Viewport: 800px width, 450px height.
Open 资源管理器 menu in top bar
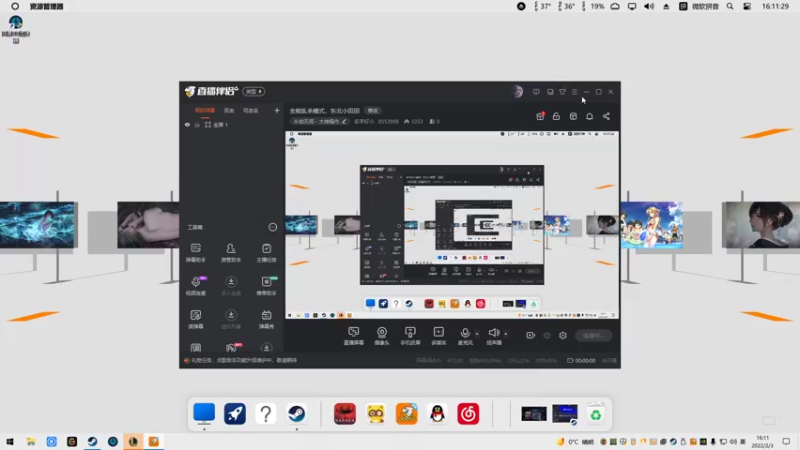pos(46,7)
